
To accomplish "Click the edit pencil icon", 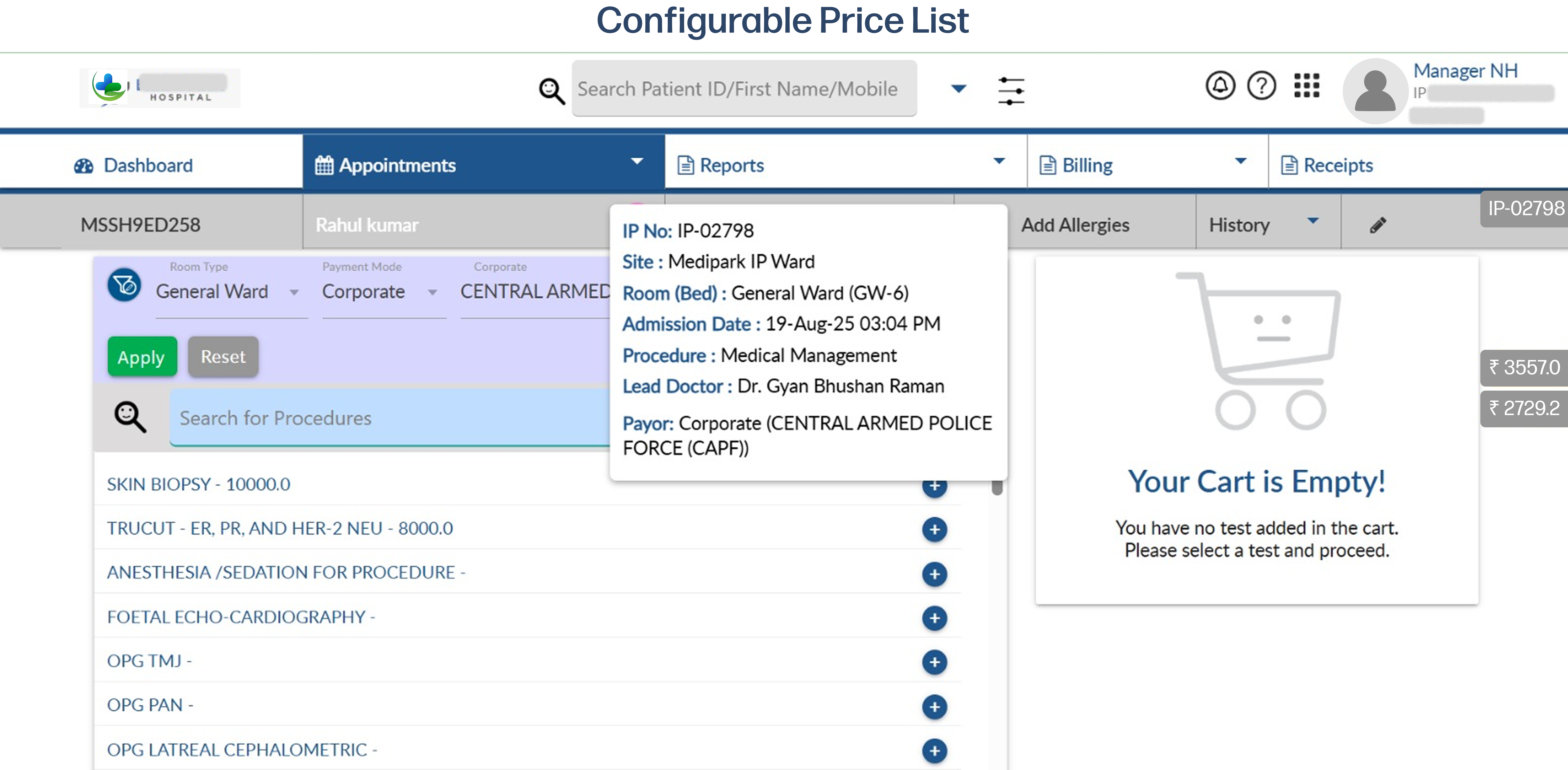I will tap(1378, 225).
